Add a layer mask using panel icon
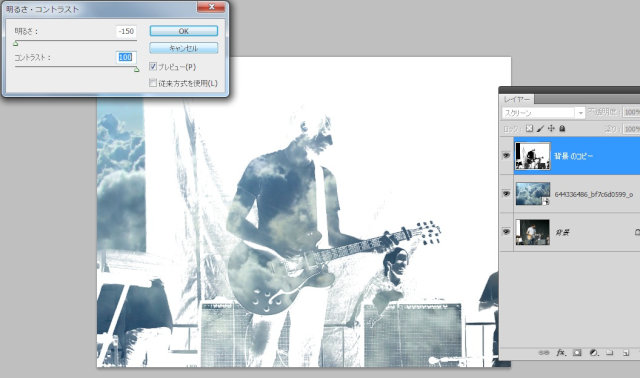640x378 pixels. tap(577, 352)
